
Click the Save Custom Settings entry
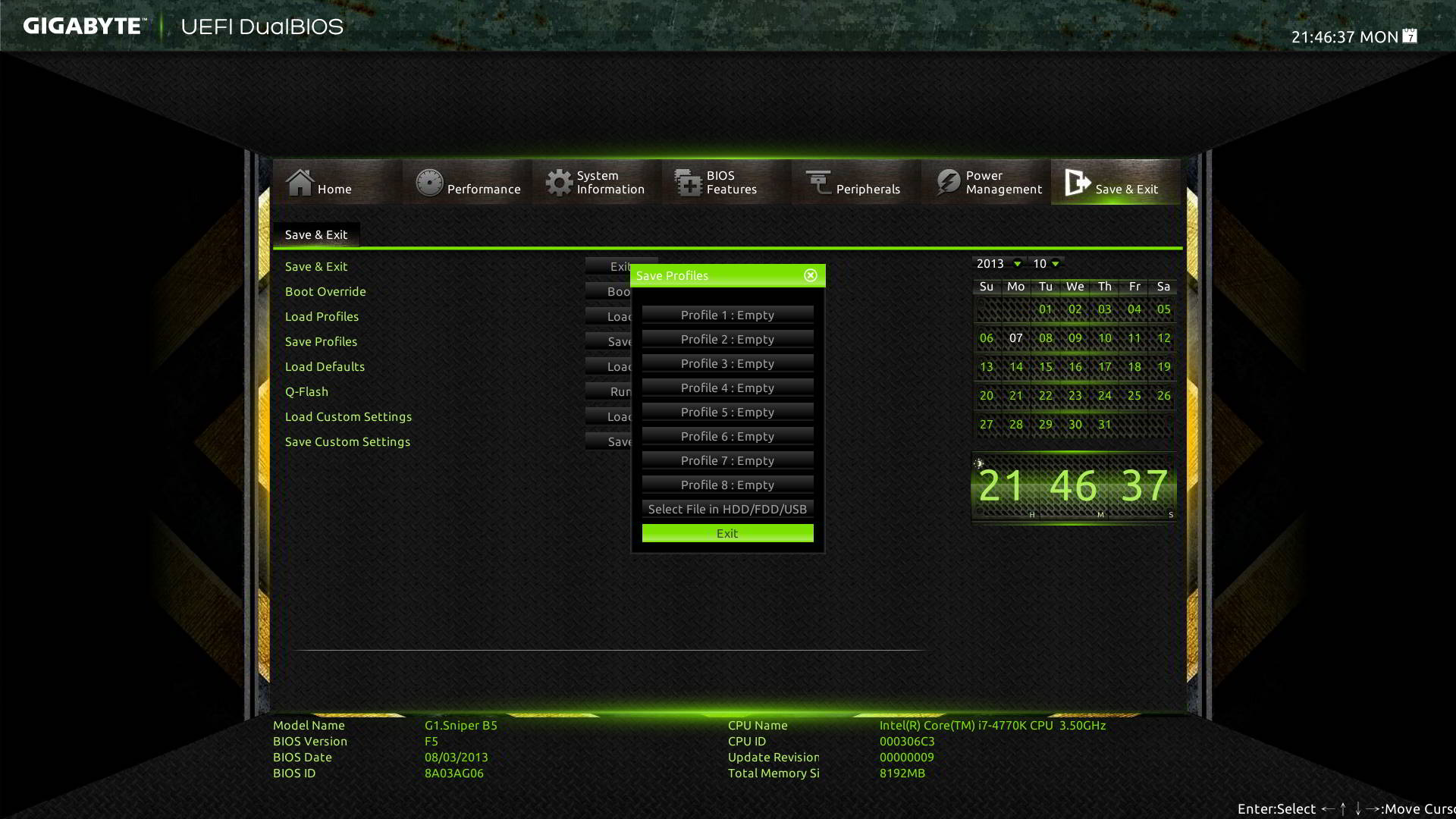tap(347, 441)
